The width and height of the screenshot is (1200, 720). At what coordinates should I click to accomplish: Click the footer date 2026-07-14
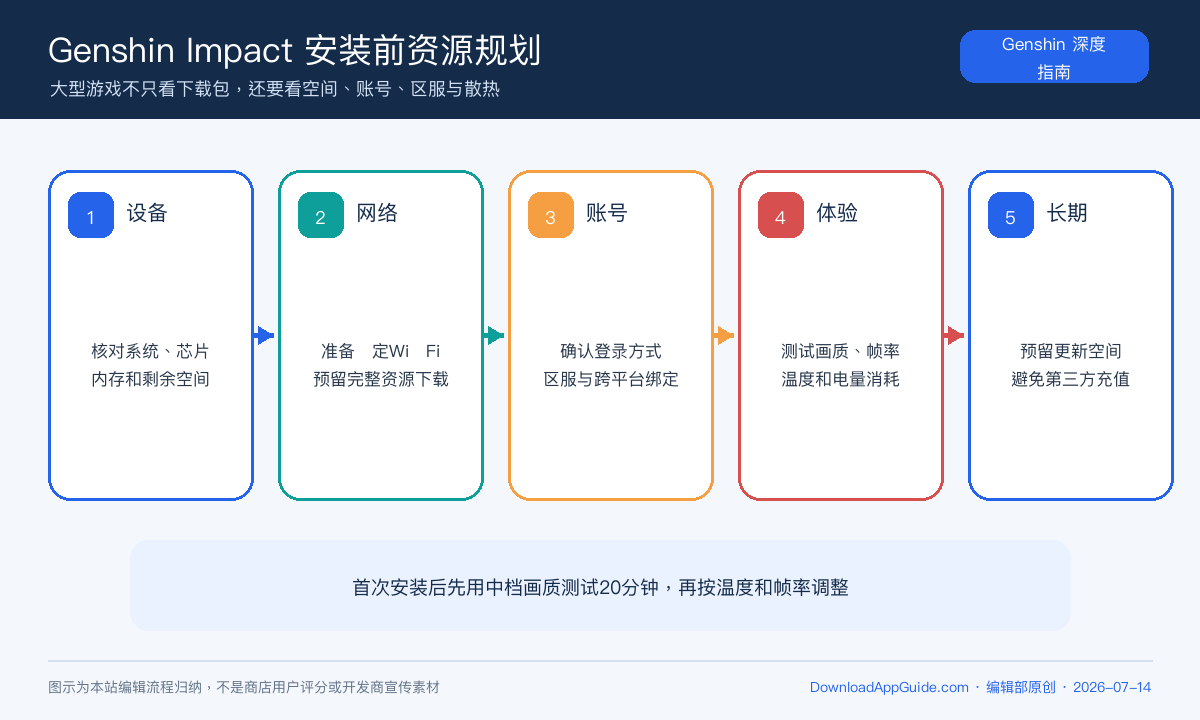coord(1112,687)
